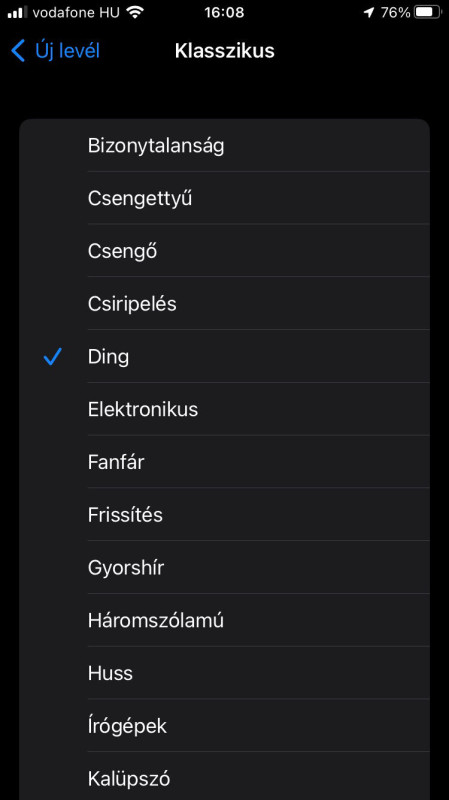Select Fanfár from the list
Screen dimensions: 449x800
(224, 462)
